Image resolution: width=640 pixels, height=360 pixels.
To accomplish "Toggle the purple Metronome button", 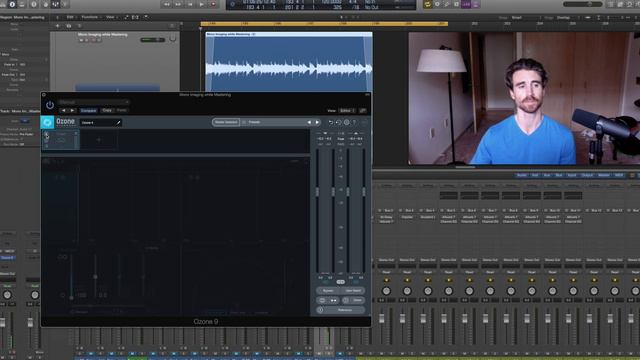I will (x=476, y=4).
